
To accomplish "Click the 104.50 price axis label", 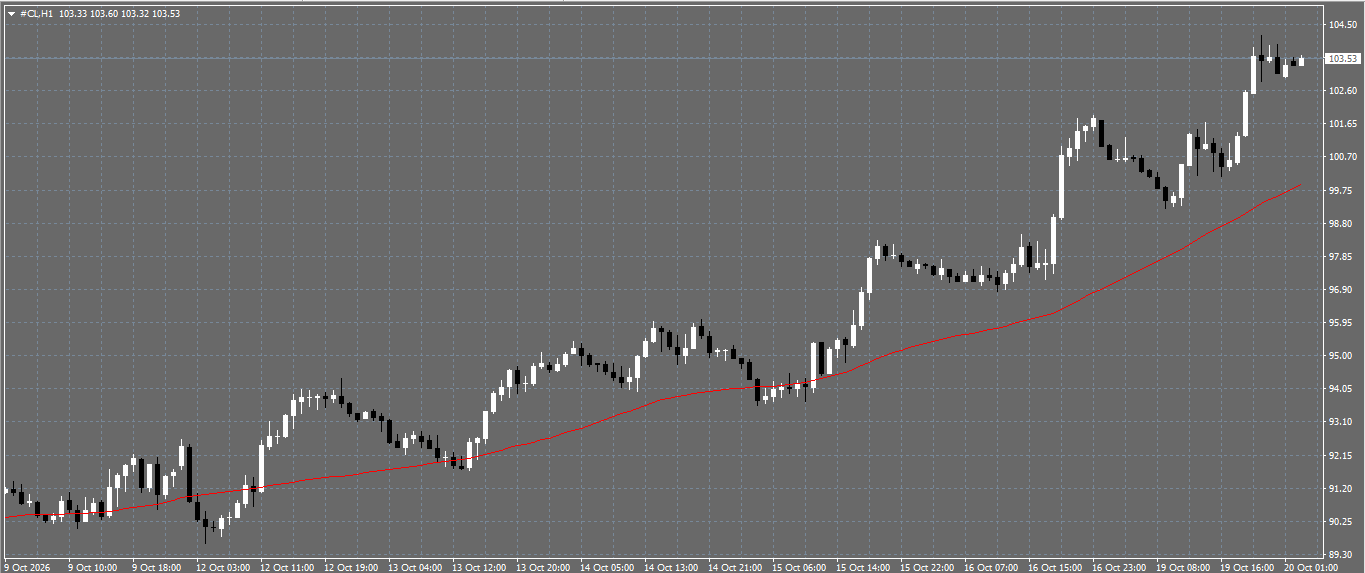I will click(1342, 25).
